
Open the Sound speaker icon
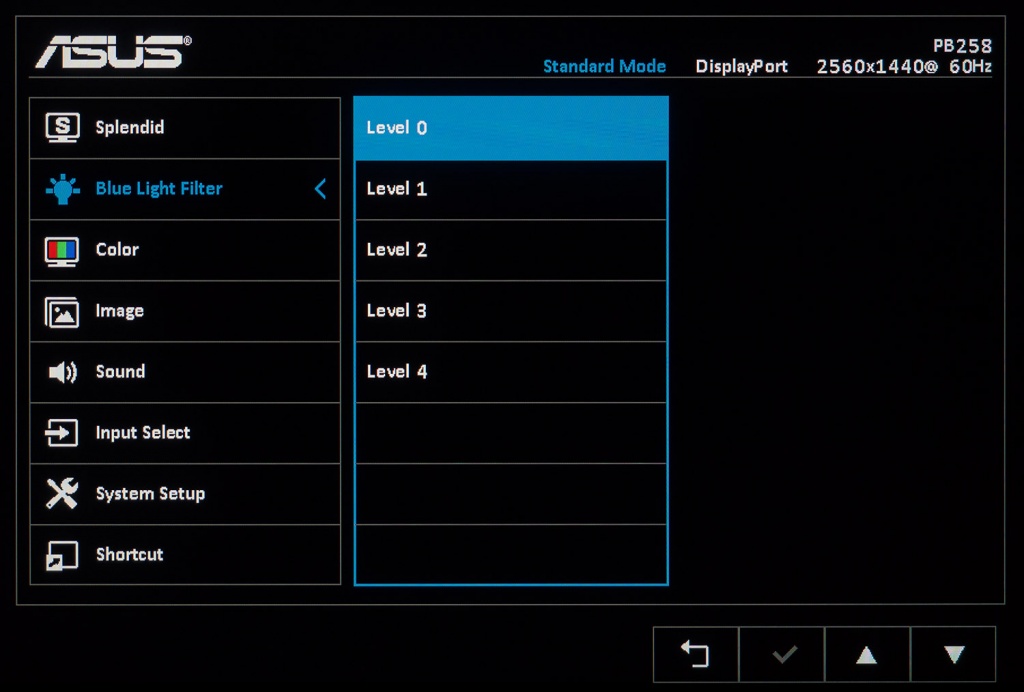pos(62,372)
